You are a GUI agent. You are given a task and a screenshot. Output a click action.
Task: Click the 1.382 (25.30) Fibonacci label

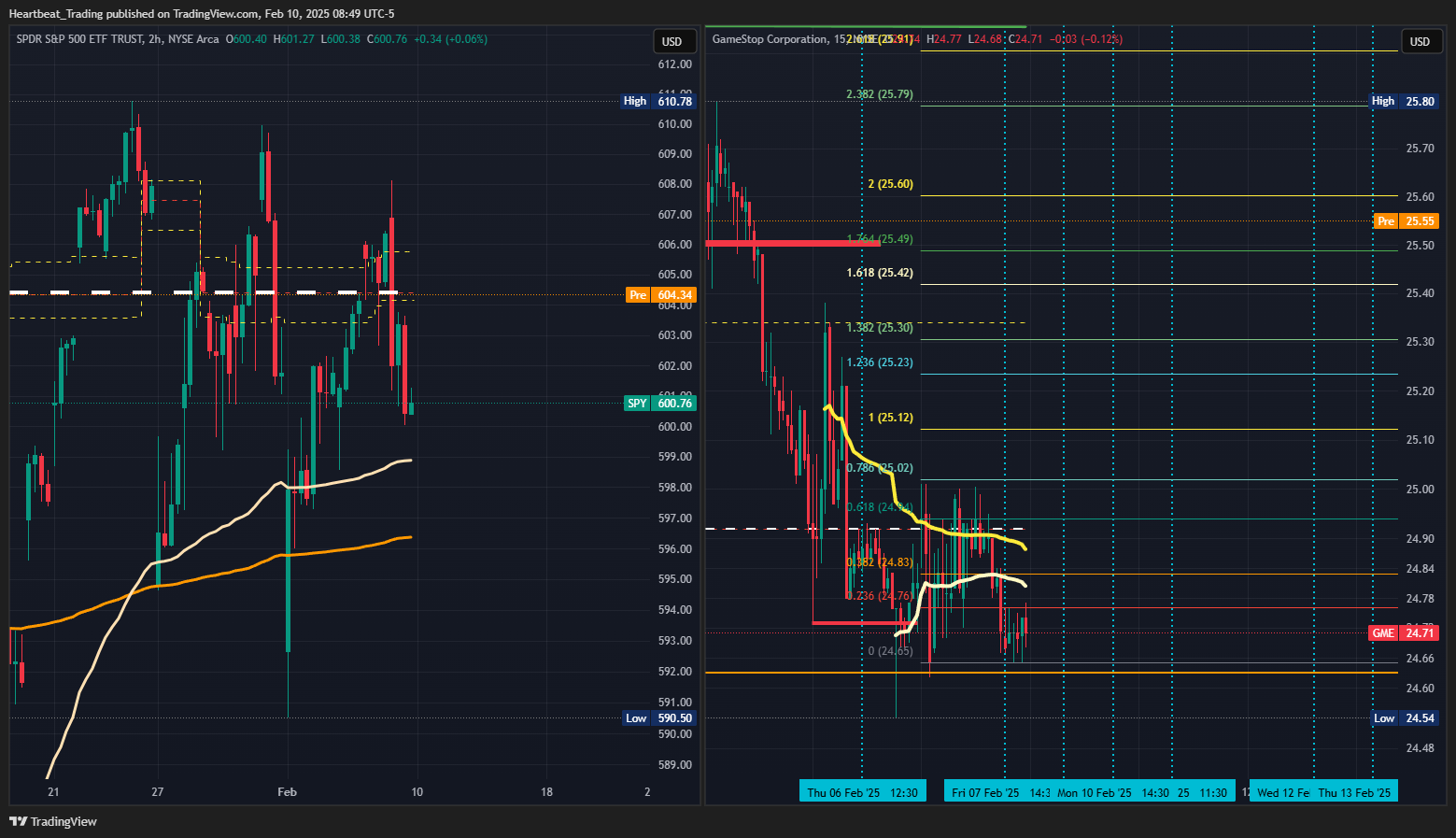[880, 328]
